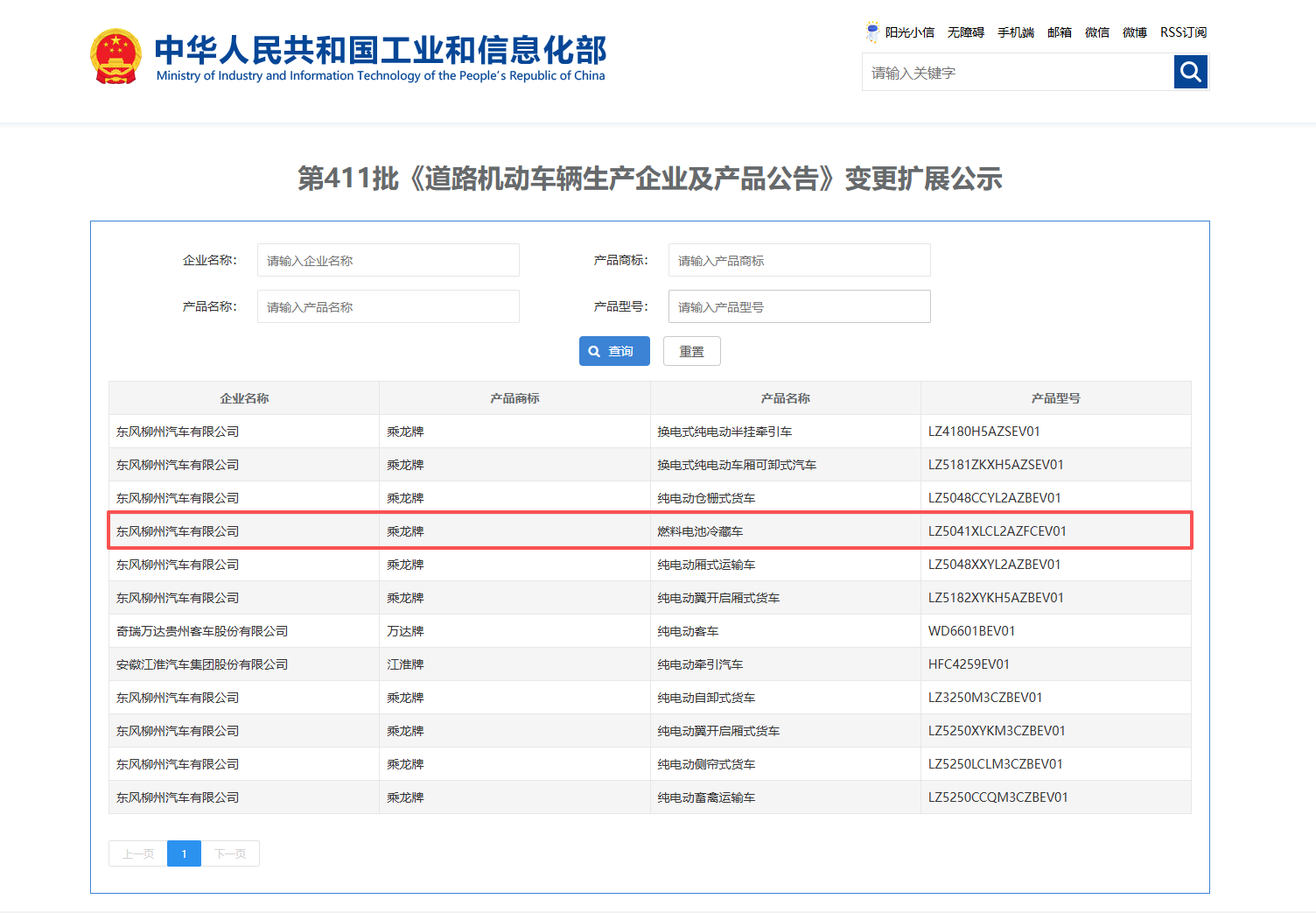Image resolution: width=1316 pixels, height=913 pixels.
Task: Click the 阳光小信 robot mascot icon
Action: tap(872, 32)
